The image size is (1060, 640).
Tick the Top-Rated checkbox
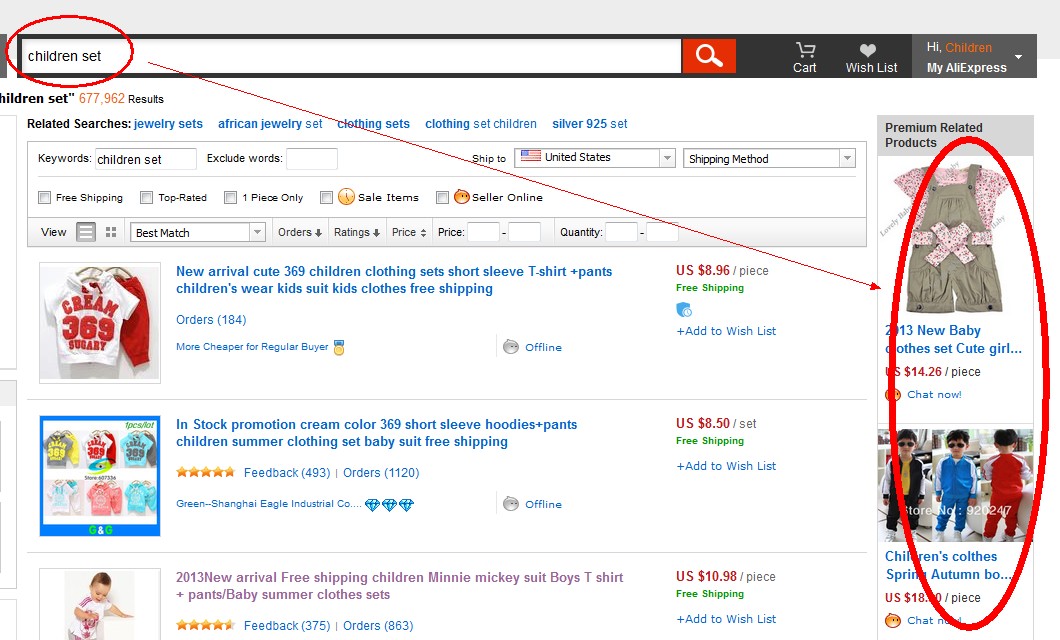pos(146,197)
